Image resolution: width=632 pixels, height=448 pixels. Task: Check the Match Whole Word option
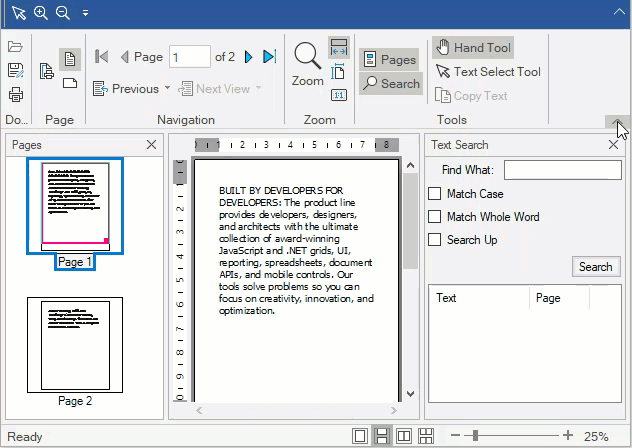click(x=435, y=217)
